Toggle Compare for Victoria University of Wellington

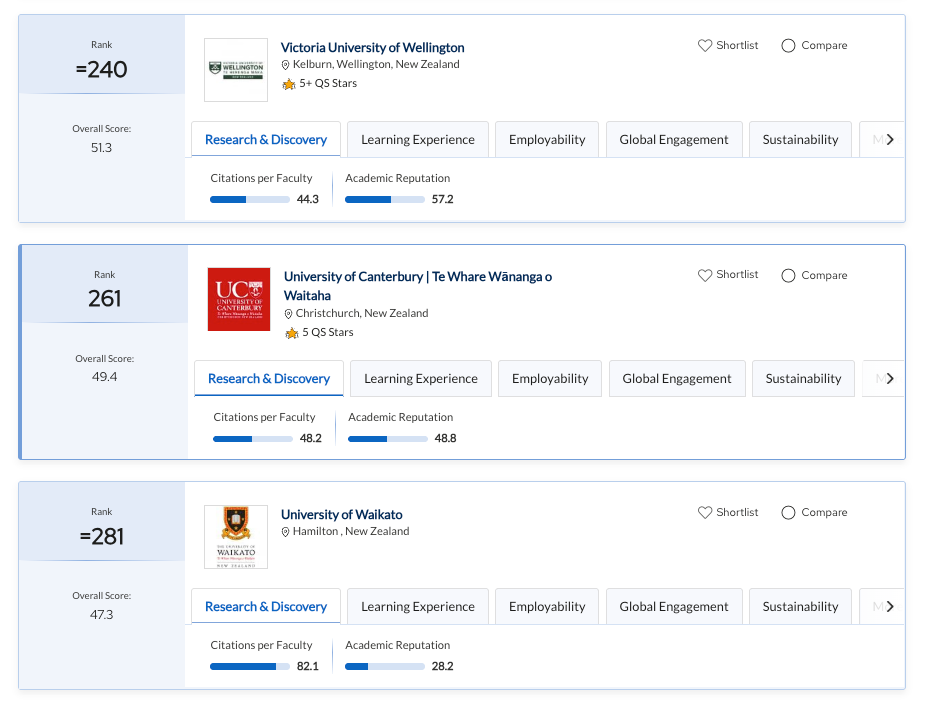788,46
